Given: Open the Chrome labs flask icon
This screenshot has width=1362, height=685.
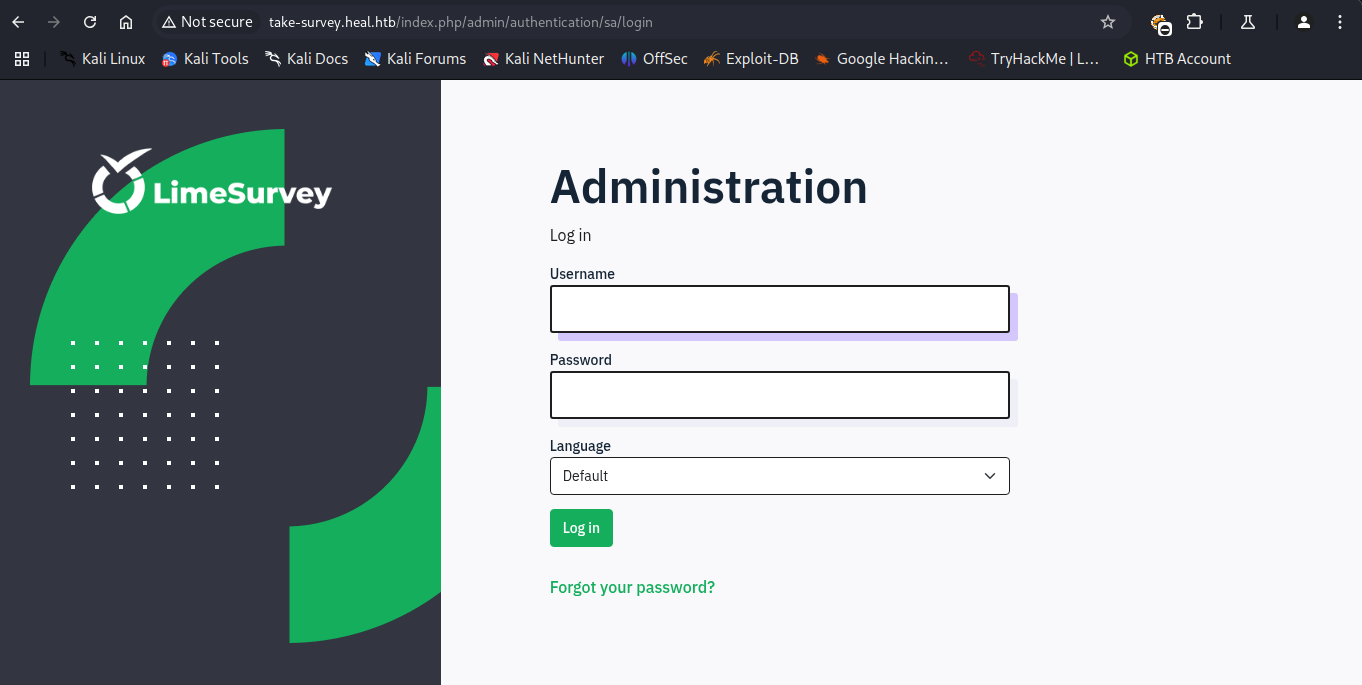Looking at the screenshot, I should coord(1247,22).
